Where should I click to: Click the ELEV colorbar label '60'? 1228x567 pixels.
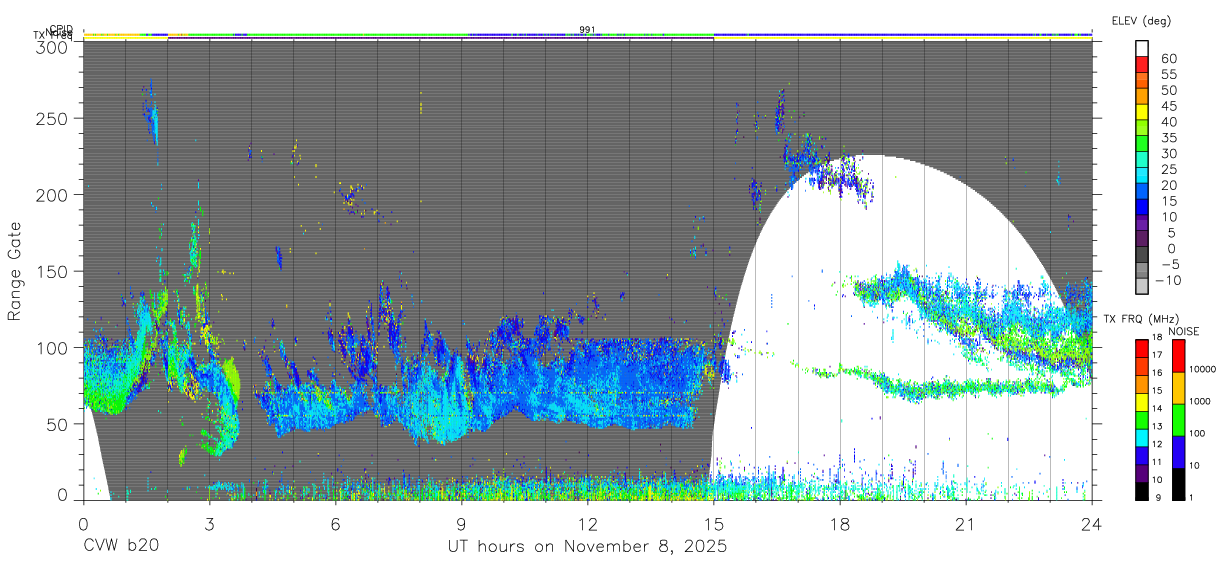coord(1168,59)
